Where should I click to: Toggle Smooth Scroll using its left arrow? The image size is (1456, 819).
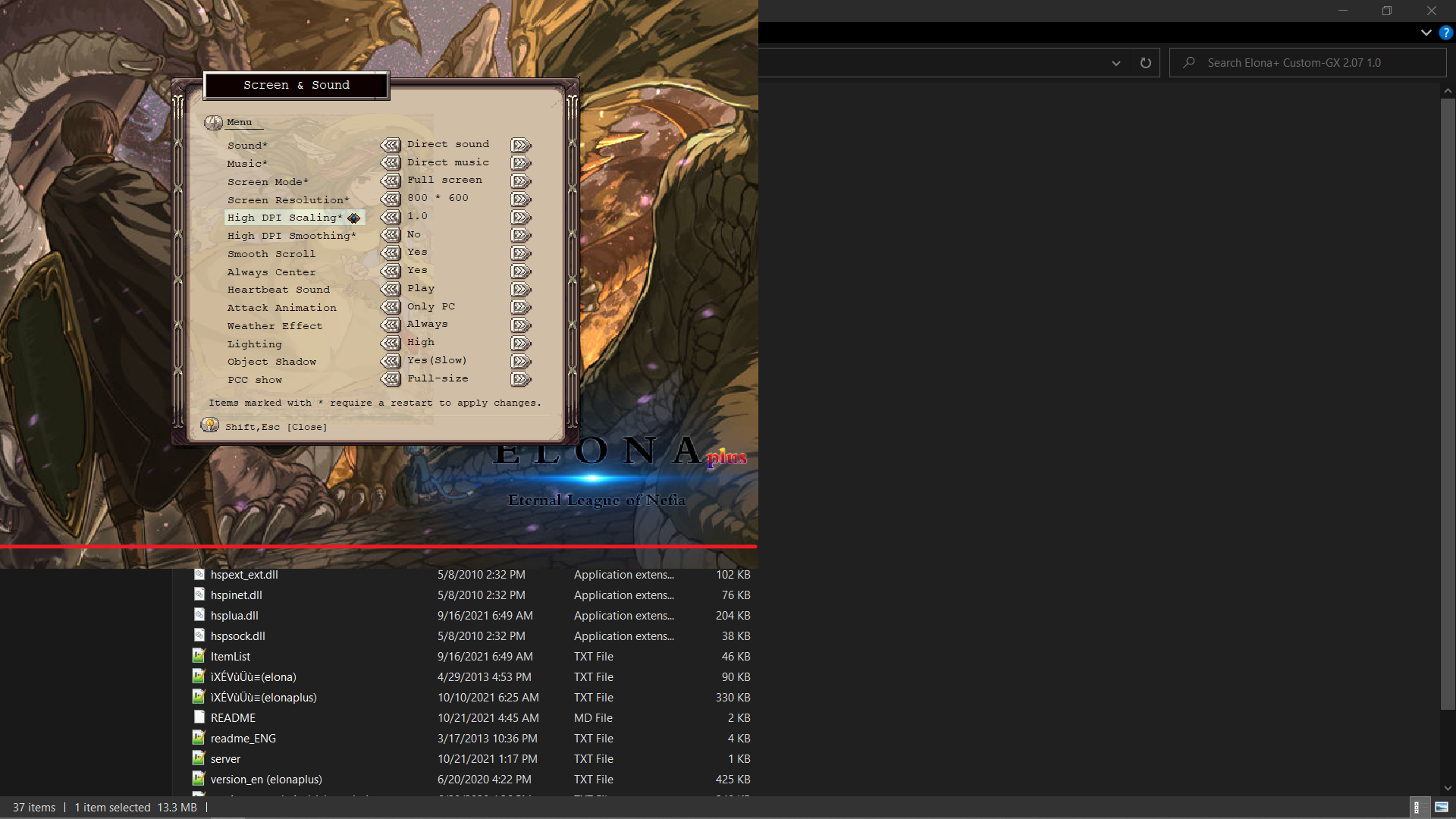[x=391, y=253]
